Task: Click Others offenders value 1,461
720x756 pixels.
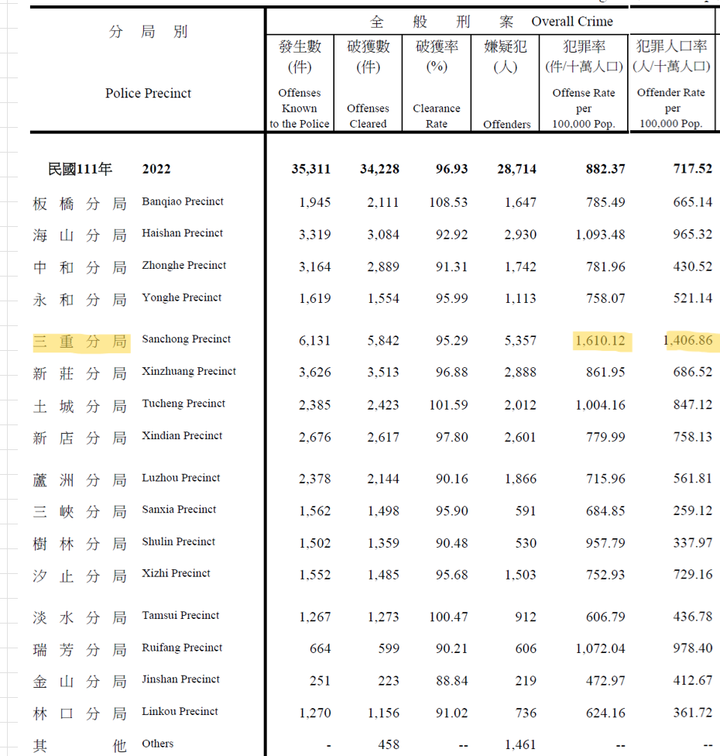Action: pyautogui.click(x=520, y=745)
